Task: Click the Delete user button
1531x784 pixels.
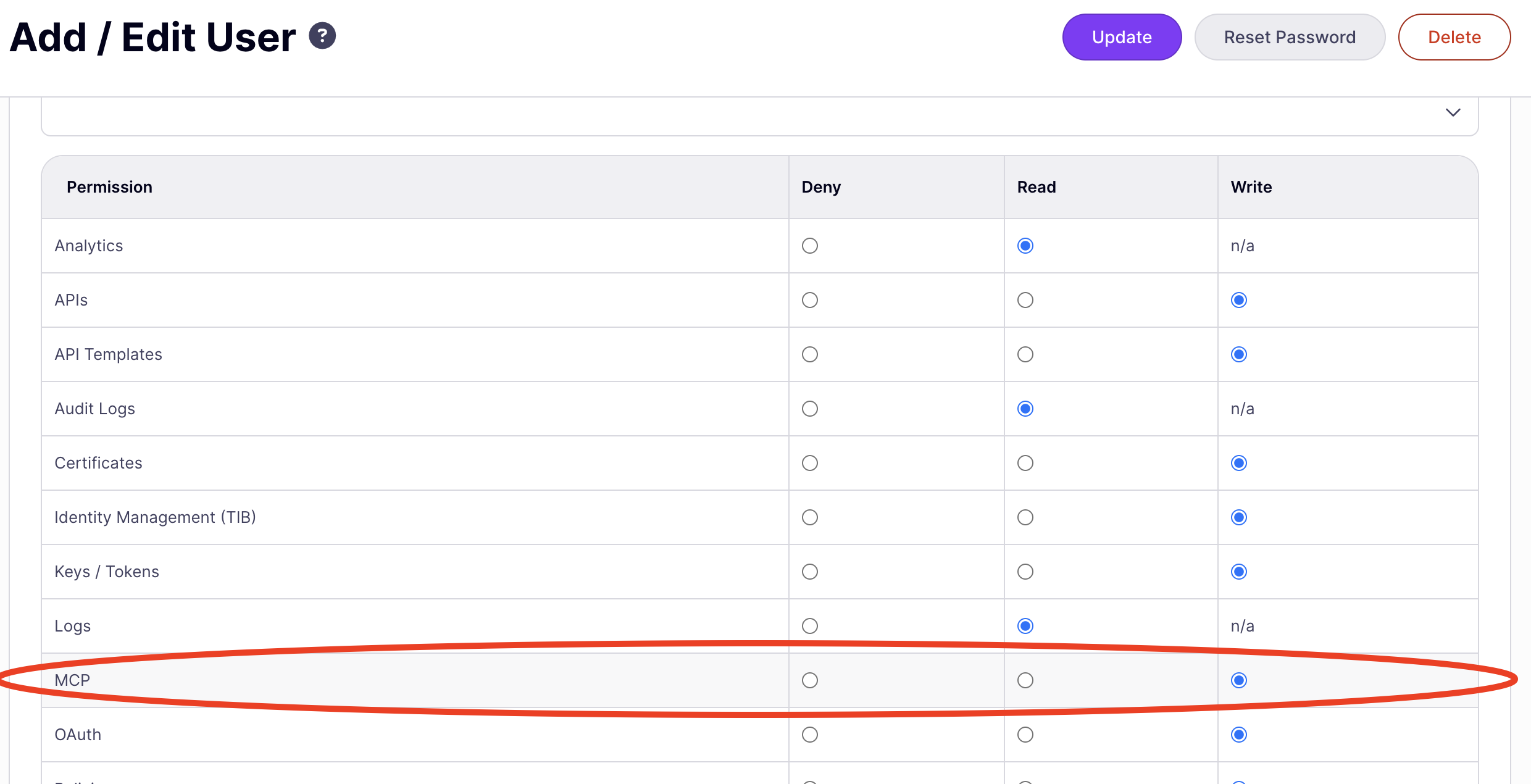Action: tap(1454, 37)
